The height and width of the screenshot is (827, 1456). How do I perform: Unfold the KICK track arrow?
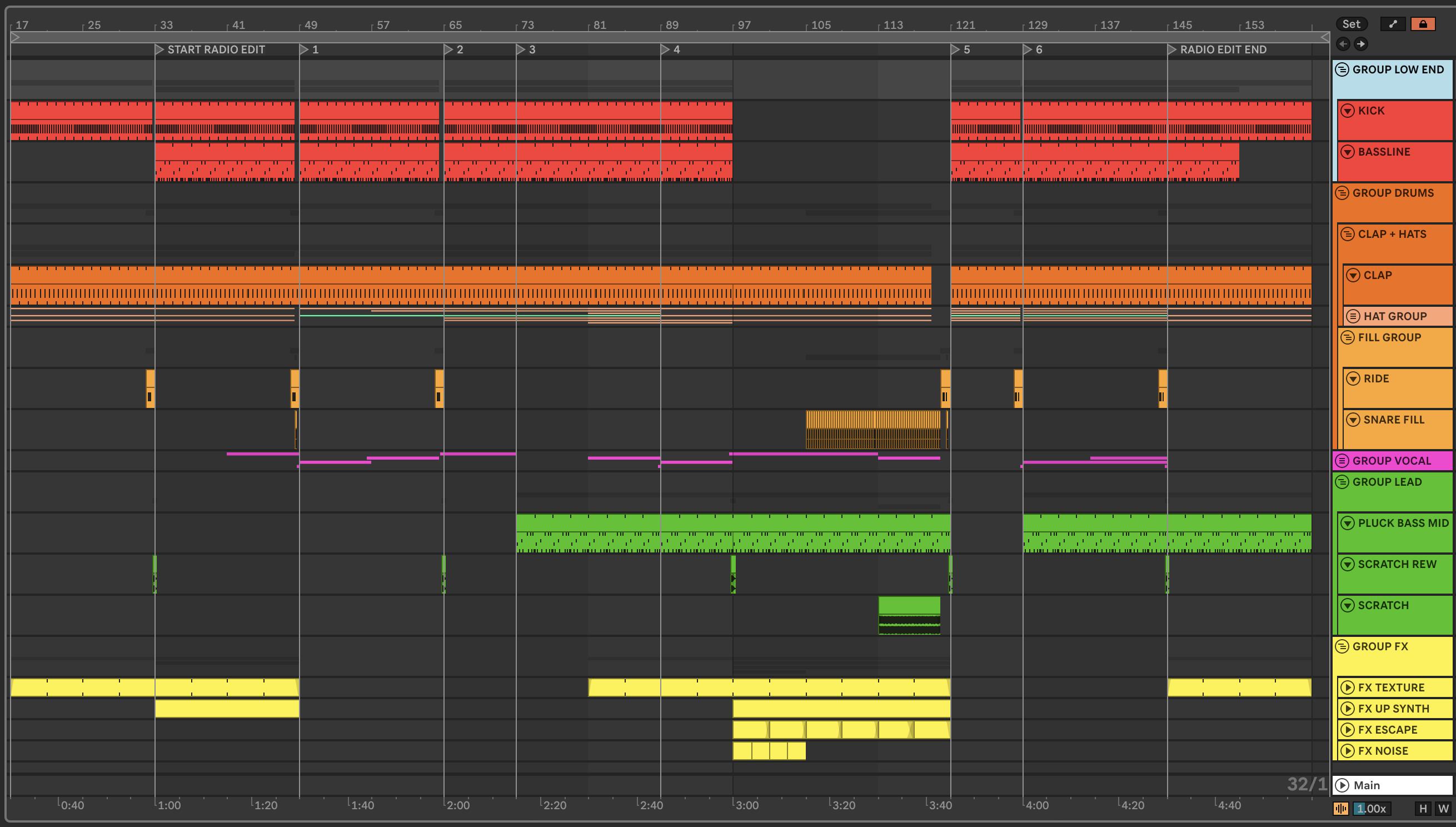tap(1348, 111)
